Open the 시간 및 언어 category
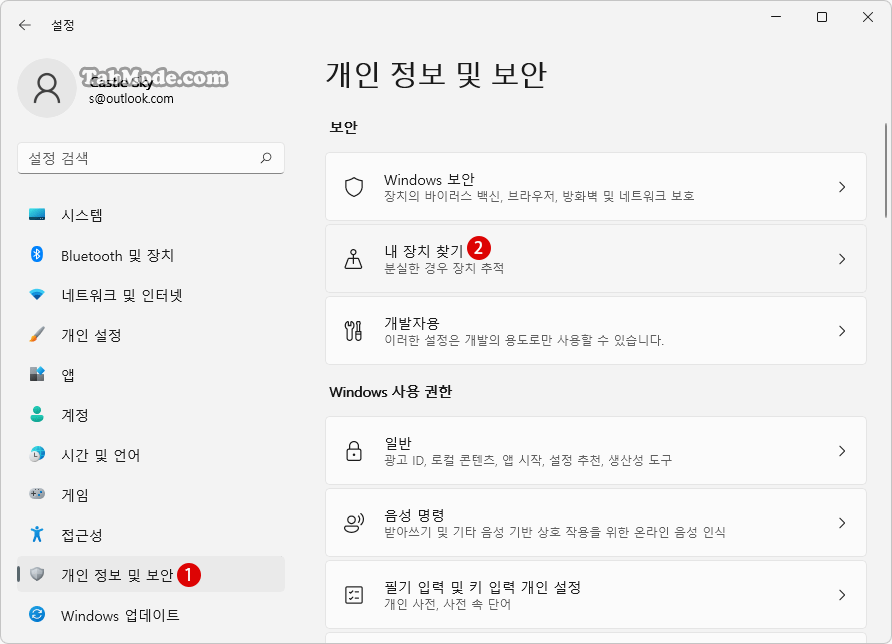This screenshot has width=892, height=644. tap(151, 455)
